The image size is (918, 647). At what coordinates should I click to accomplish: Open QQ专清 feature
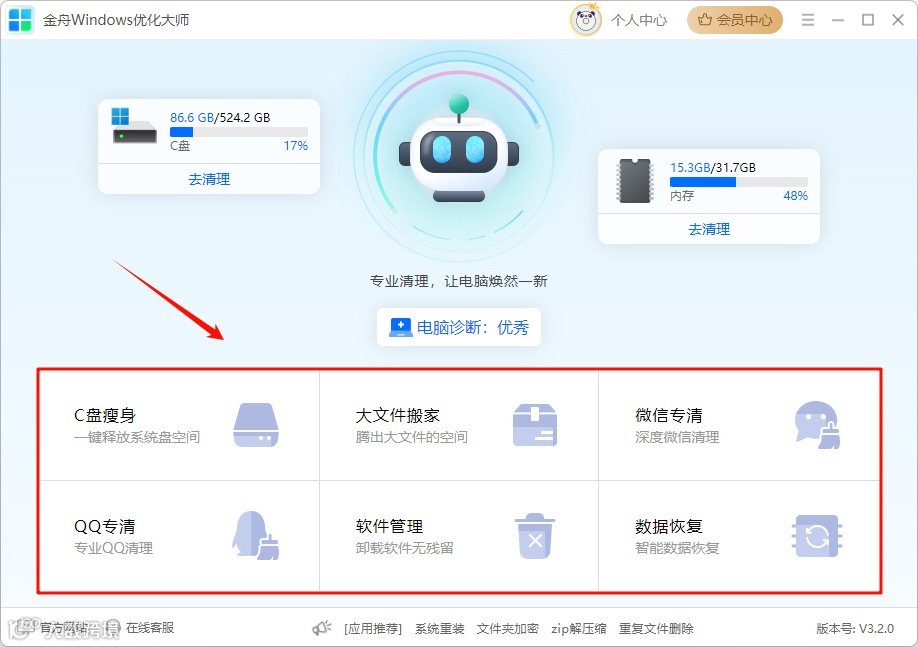point(179,536)
